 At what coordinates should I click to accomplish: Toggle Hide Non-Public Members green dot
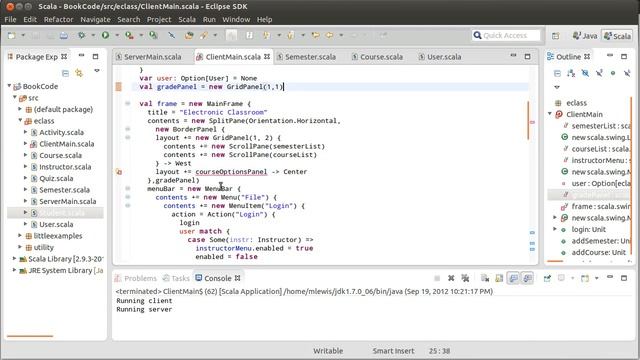[613, 73]
